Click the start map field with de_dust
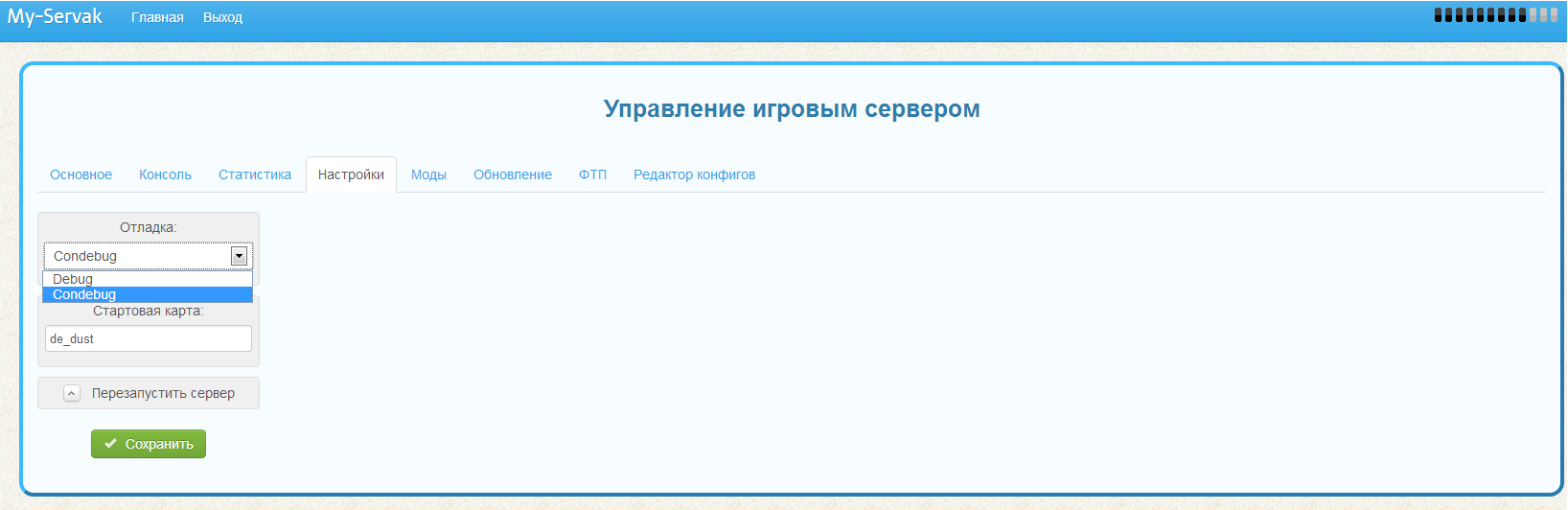The image size is (1568, 510). pyautogui.click(x=149, y=338)
